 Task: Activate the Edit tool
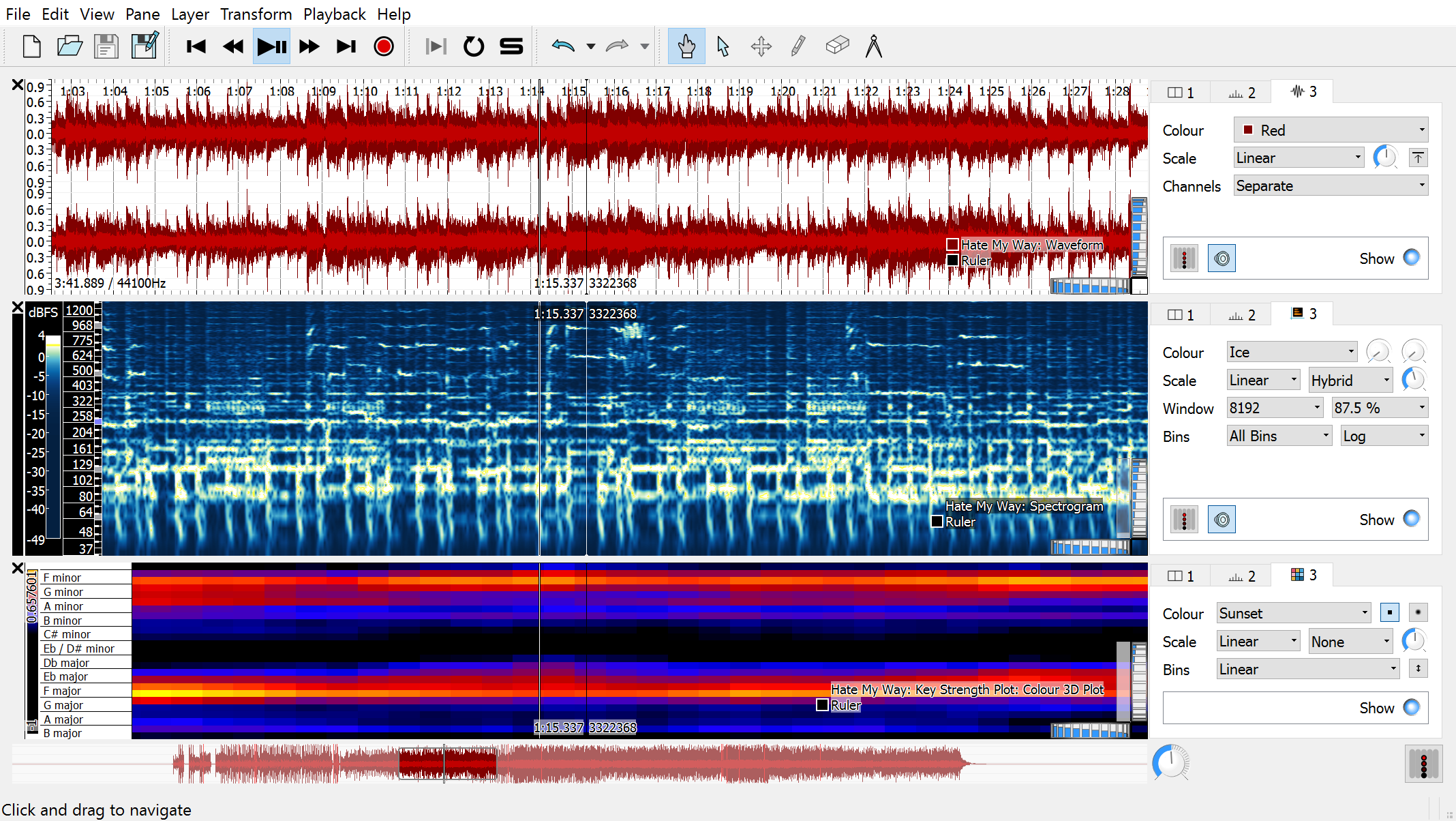(761, 46)
